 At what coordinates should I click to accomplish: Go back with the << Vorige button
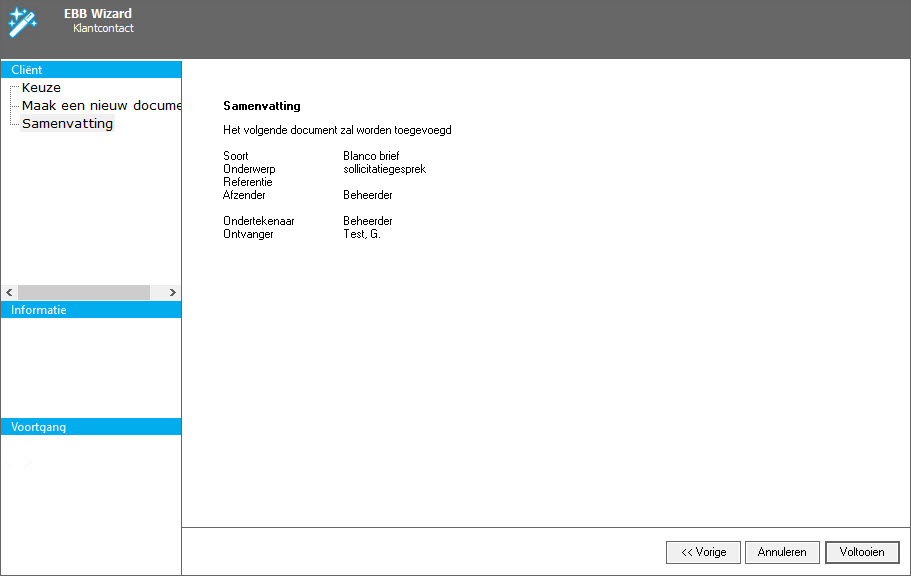coord(703,552)
